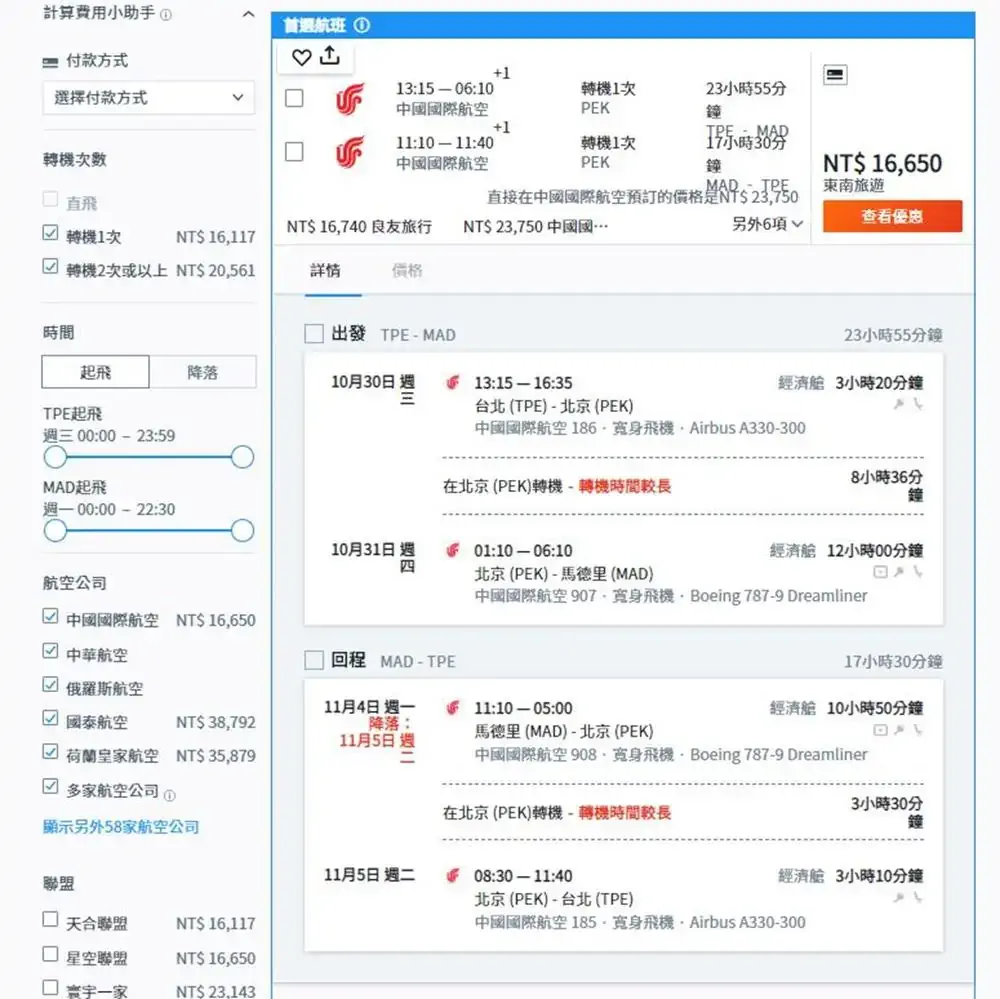Tick the 回程 MAD - TPE checkbox
Image resolution: width=1000 pixels, height=999 pixels.
coord(314,660)
